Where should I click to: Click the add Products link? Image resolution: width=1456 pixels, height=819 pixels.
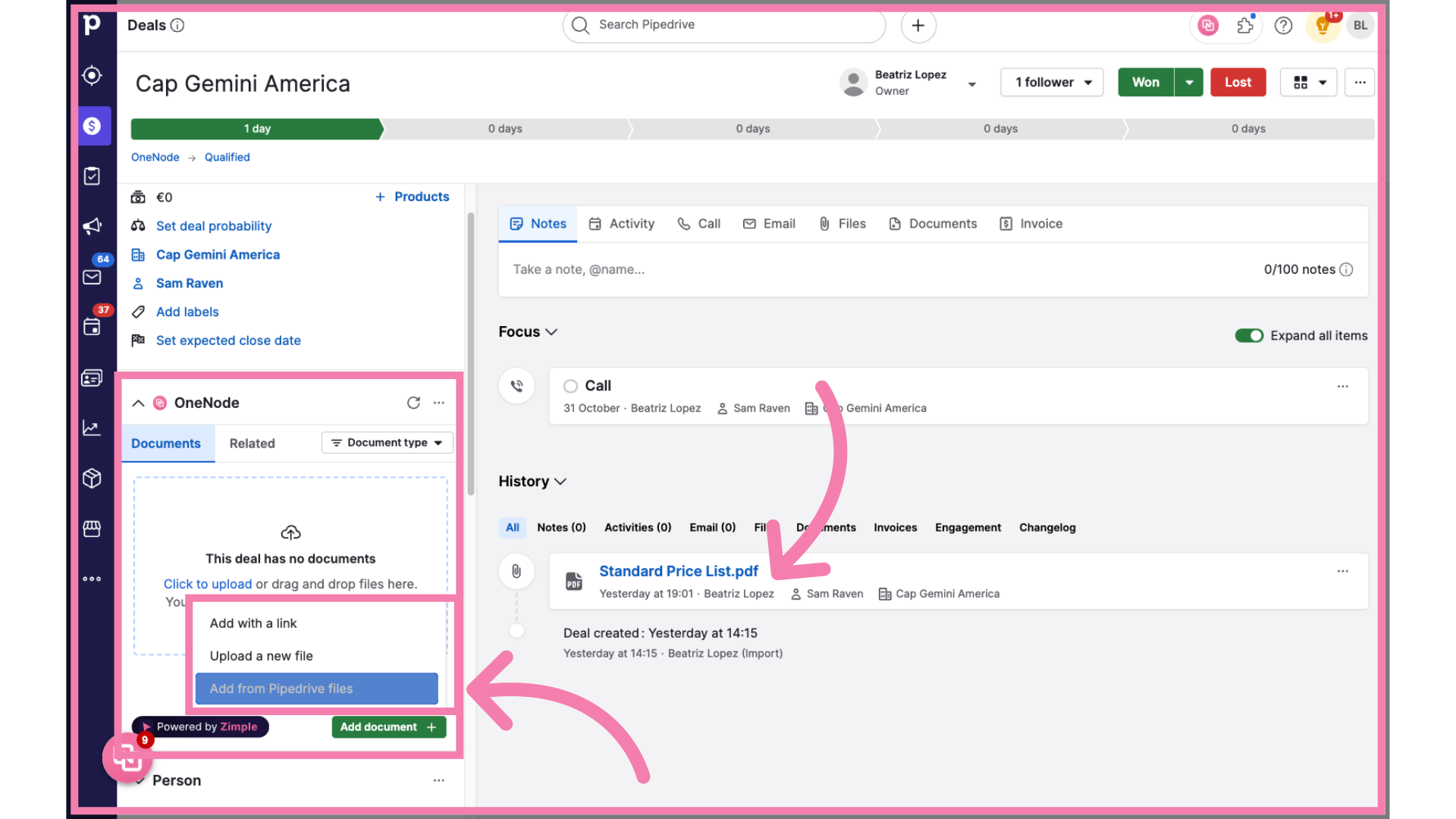412,196
